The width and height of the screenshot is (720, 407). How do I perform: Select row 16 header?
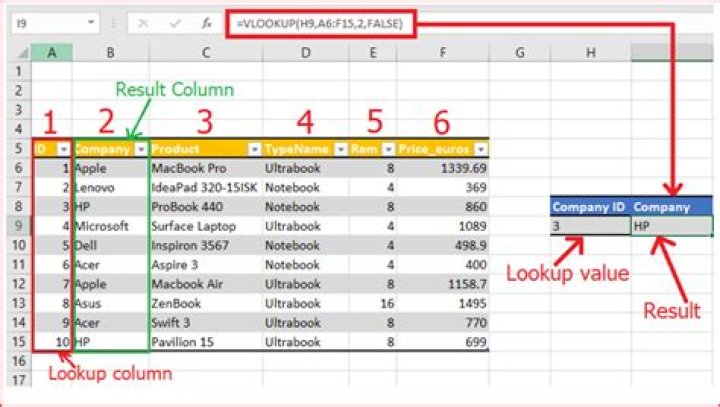pos(19,361)
